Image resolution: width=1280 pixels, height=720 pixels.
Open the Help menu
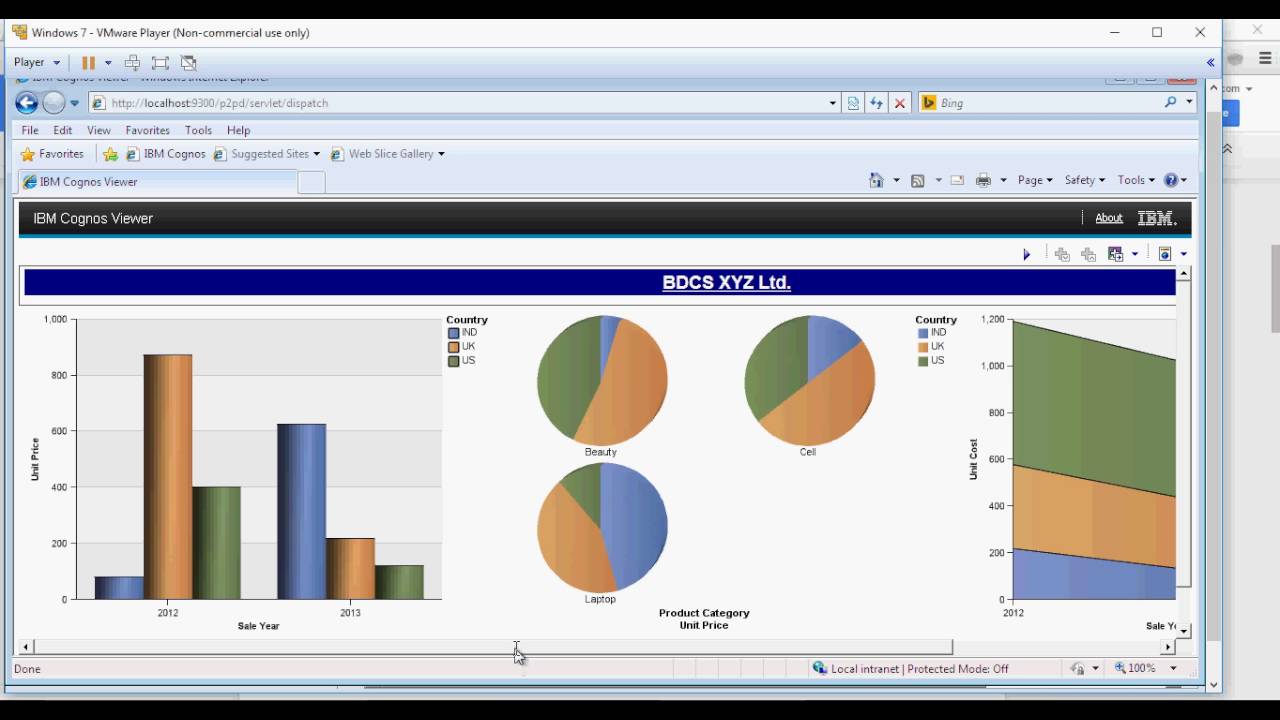click(238, 130)
